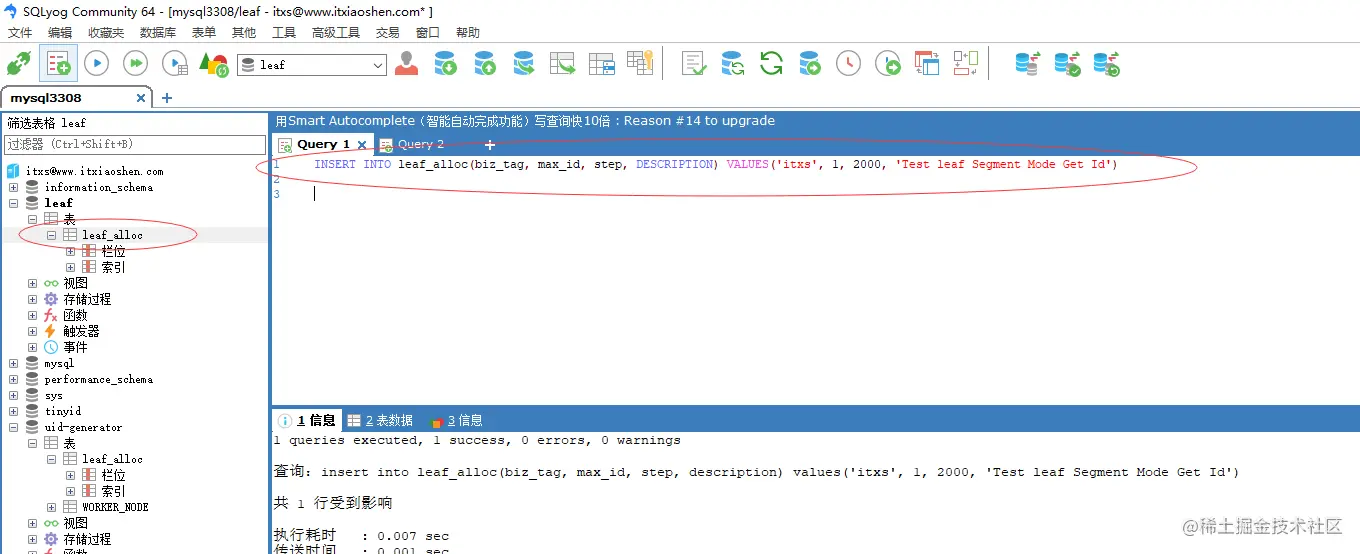
Task: Click the Reason #14 to upgrade banner
Action: click(x=525, y=120)
